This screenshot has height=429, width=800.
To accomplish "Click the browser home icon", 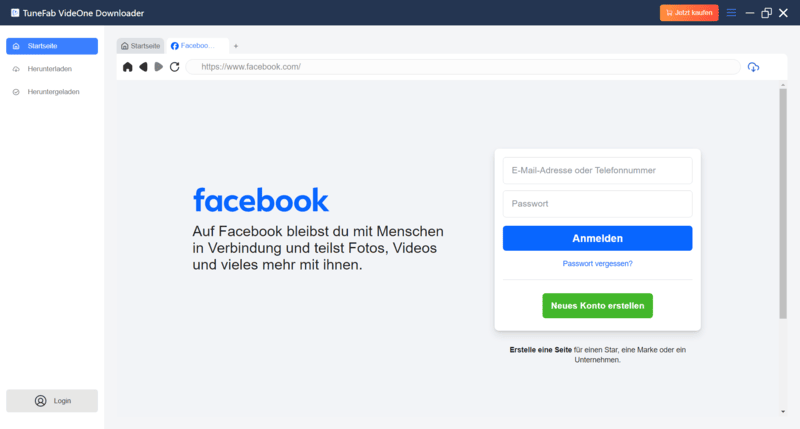I will [128, 67].
